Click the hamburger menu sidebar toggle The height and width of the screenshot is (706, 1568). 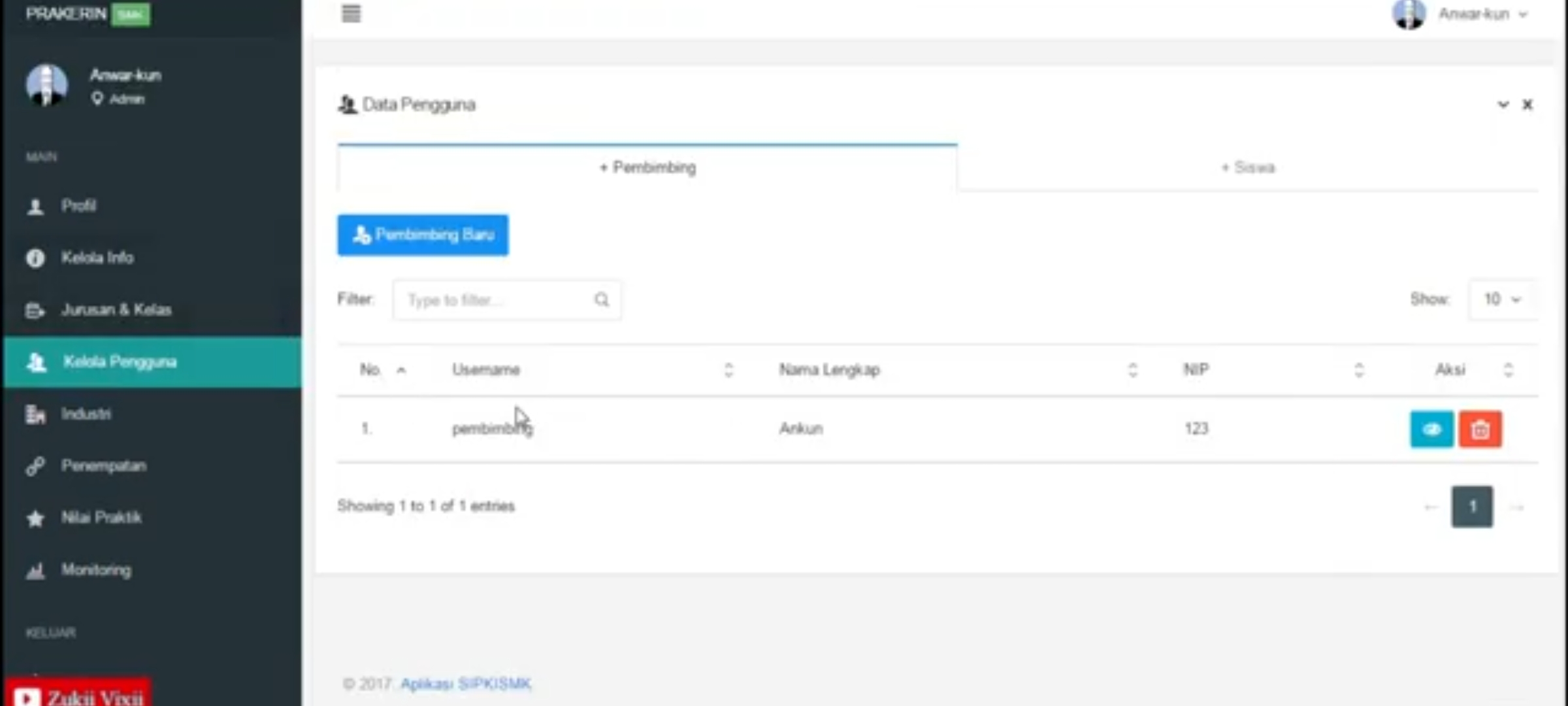351,14
